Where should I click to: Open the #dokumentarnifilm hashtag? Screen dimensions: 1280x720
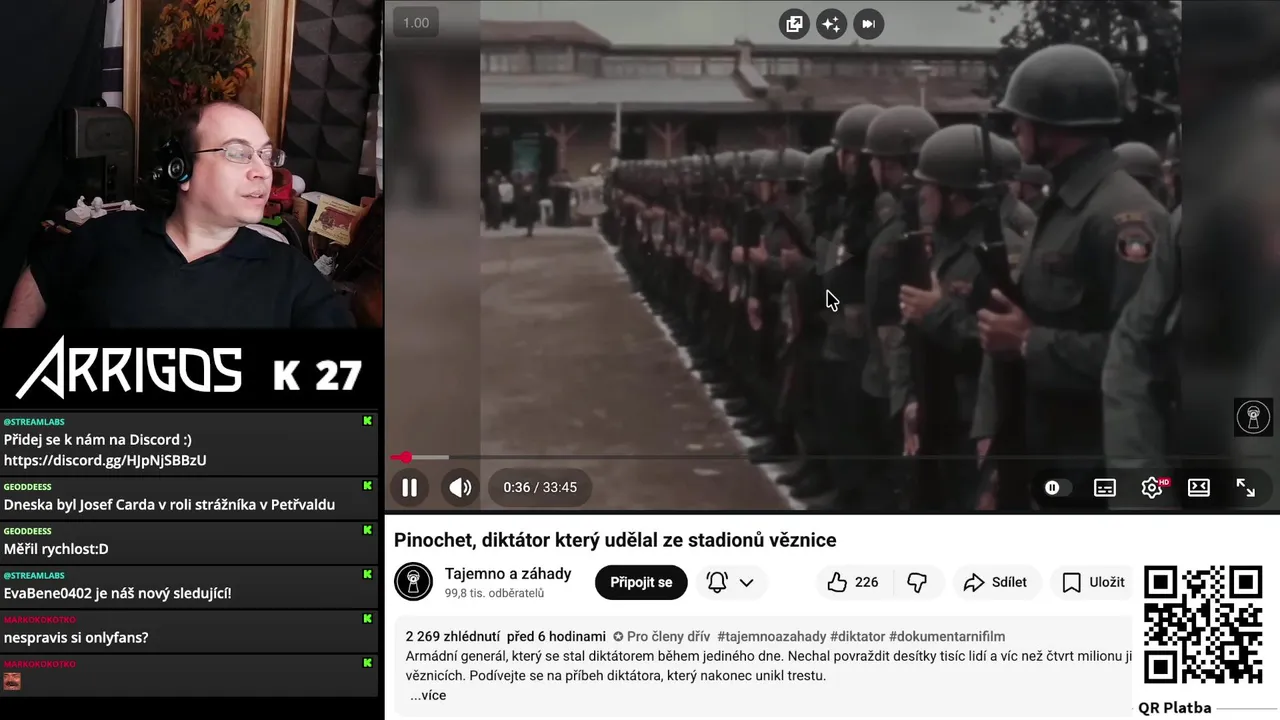(x=947, y=637)
